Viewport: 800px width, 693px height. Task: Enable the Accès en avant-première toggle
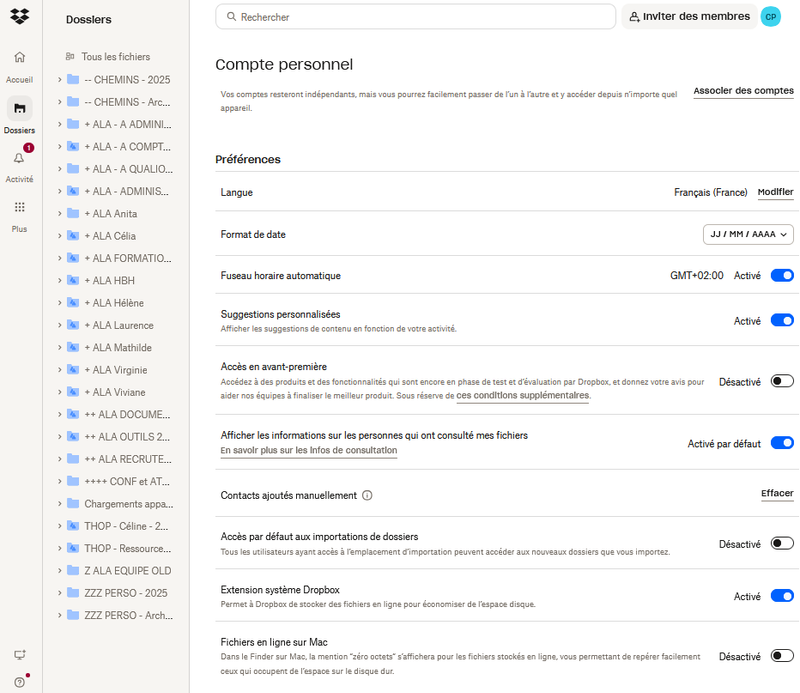tap(782, 381)
